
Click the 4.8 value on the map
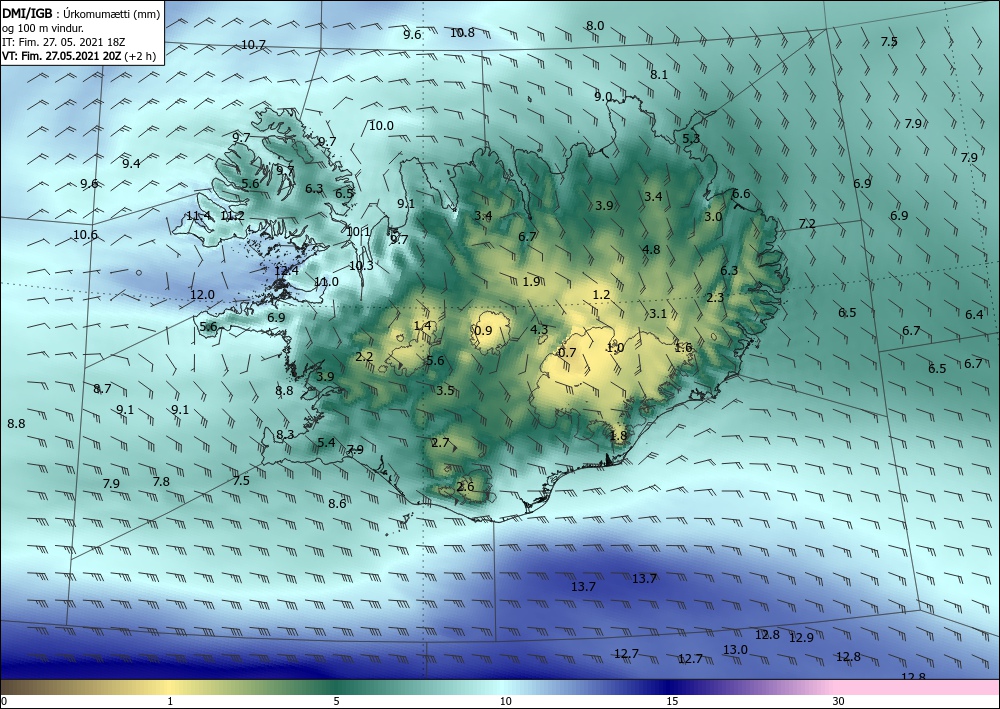click(651, 249)
